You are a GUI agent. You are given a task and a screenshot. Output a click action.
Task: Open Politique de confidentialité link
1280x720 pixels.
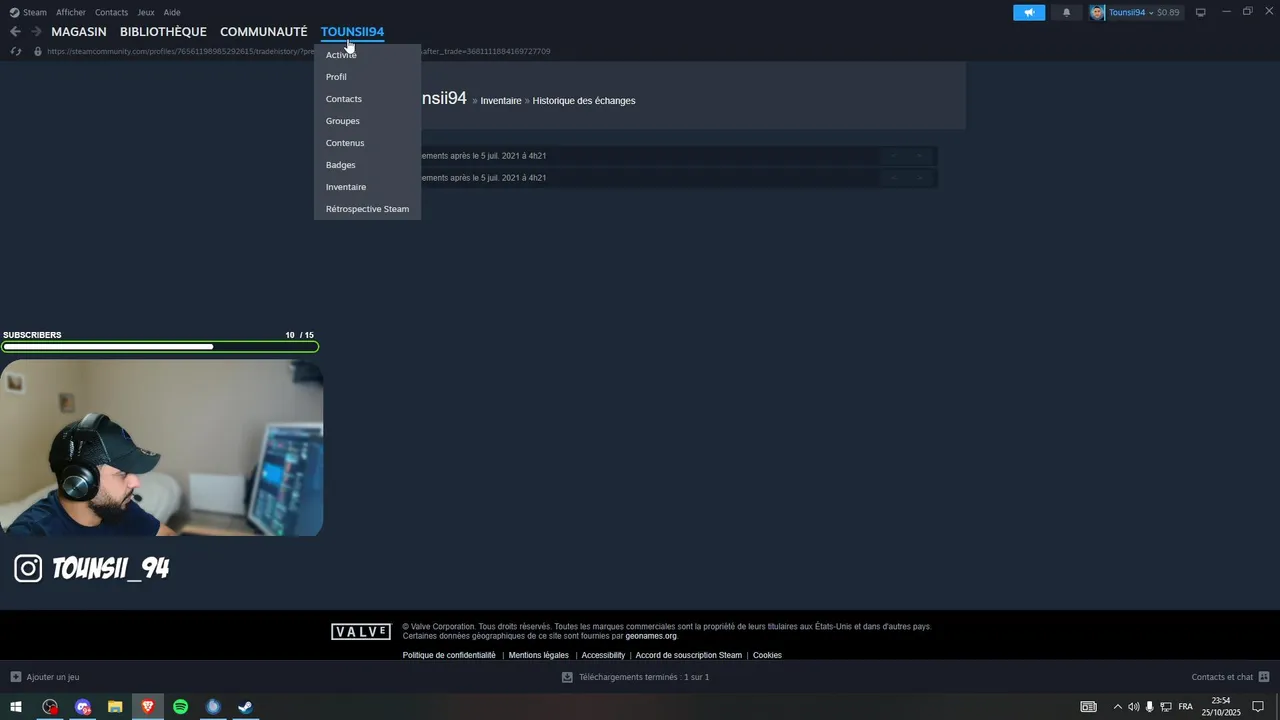[x=449, y=655]
